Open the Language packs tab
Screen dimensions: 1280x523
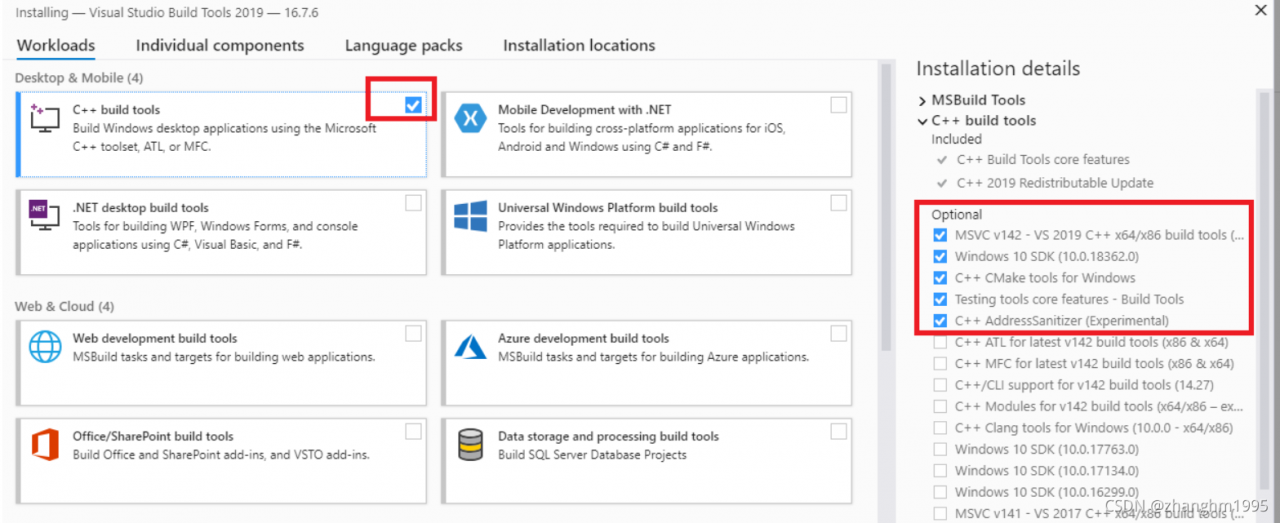pos(403,46)
